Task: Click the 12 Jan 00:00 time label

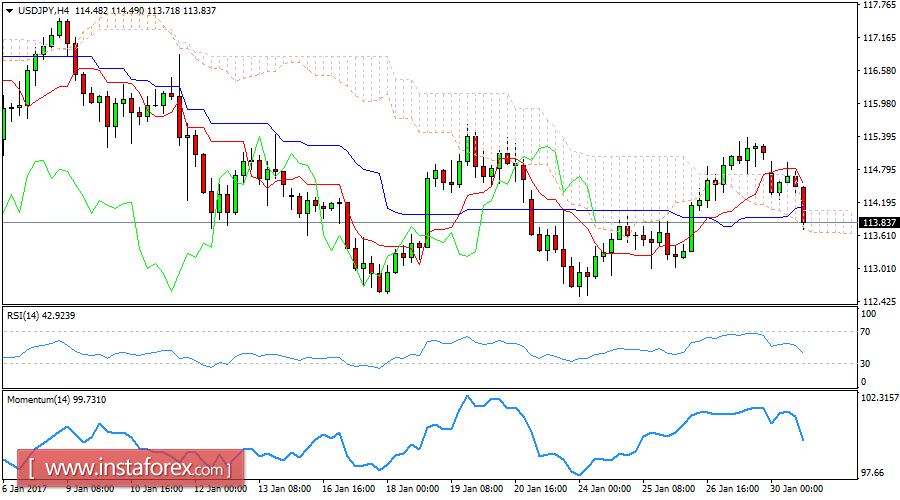Action: [220, 489]
